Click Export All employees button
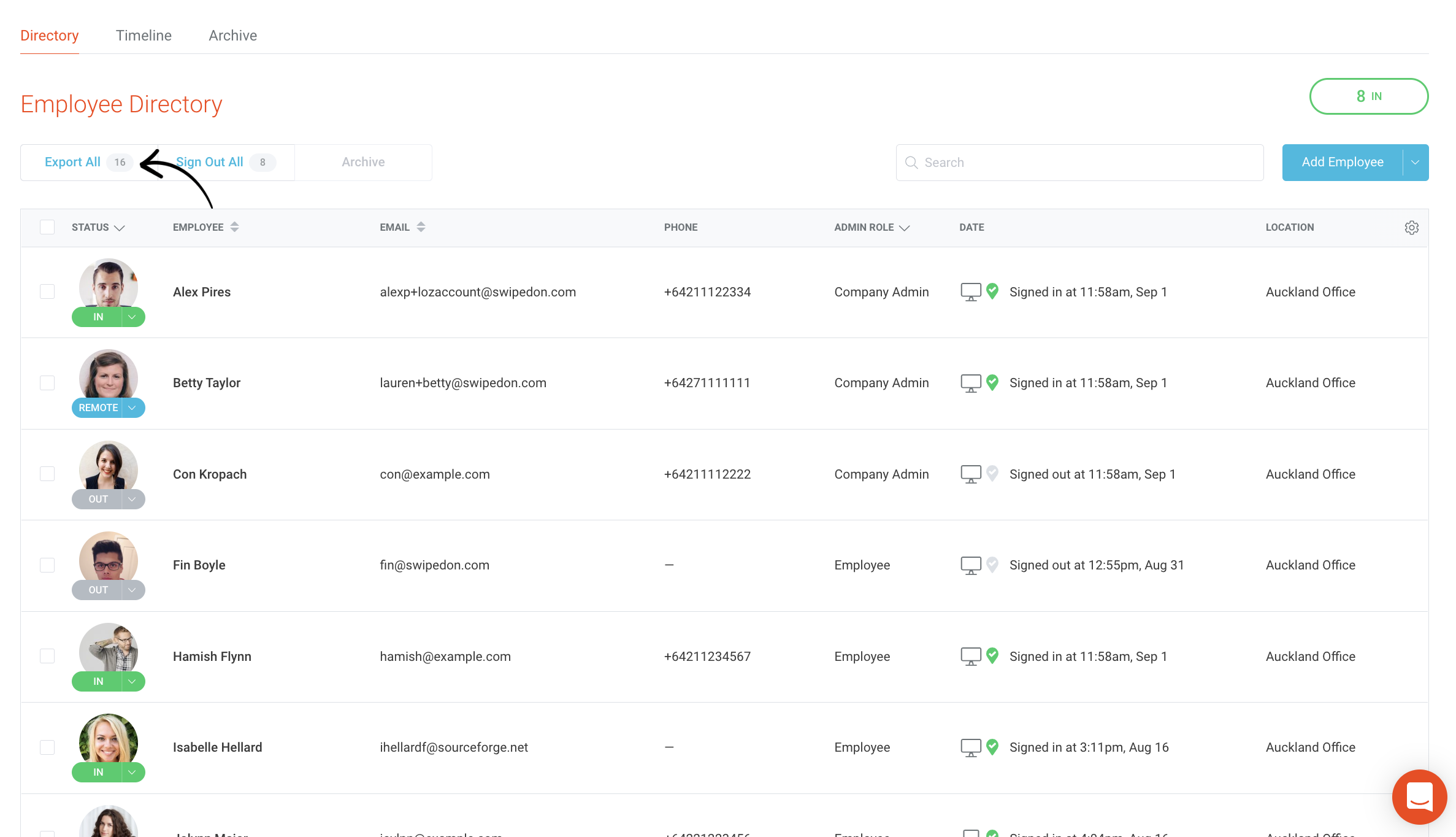The image size is (1456, 837). (89, 163)
